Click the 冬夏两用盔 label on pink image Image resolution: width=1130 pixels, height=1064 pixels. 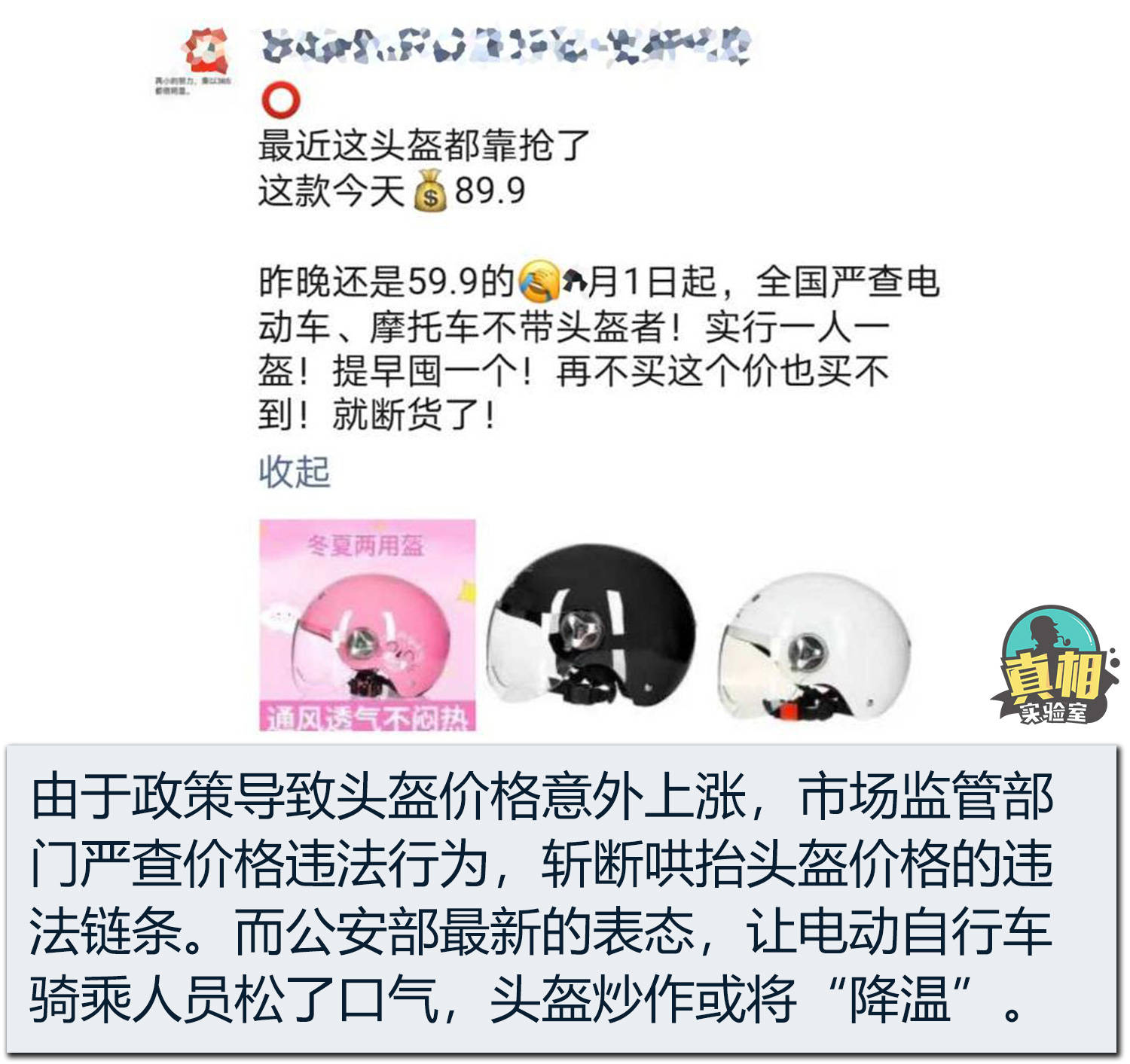[x=365, y=544]
